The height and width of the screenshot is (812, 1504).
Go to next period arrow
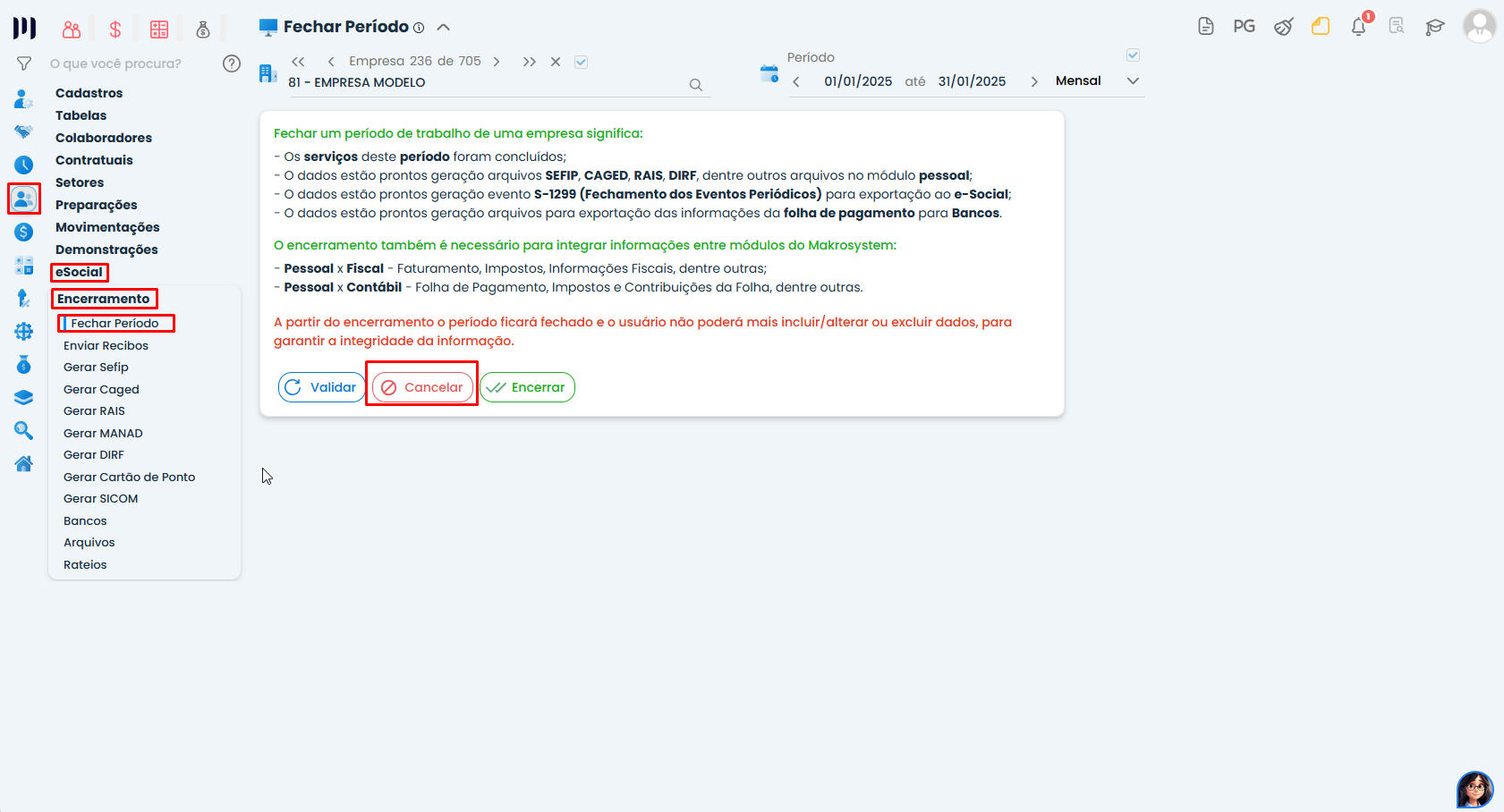click(x=1034, y=81)
